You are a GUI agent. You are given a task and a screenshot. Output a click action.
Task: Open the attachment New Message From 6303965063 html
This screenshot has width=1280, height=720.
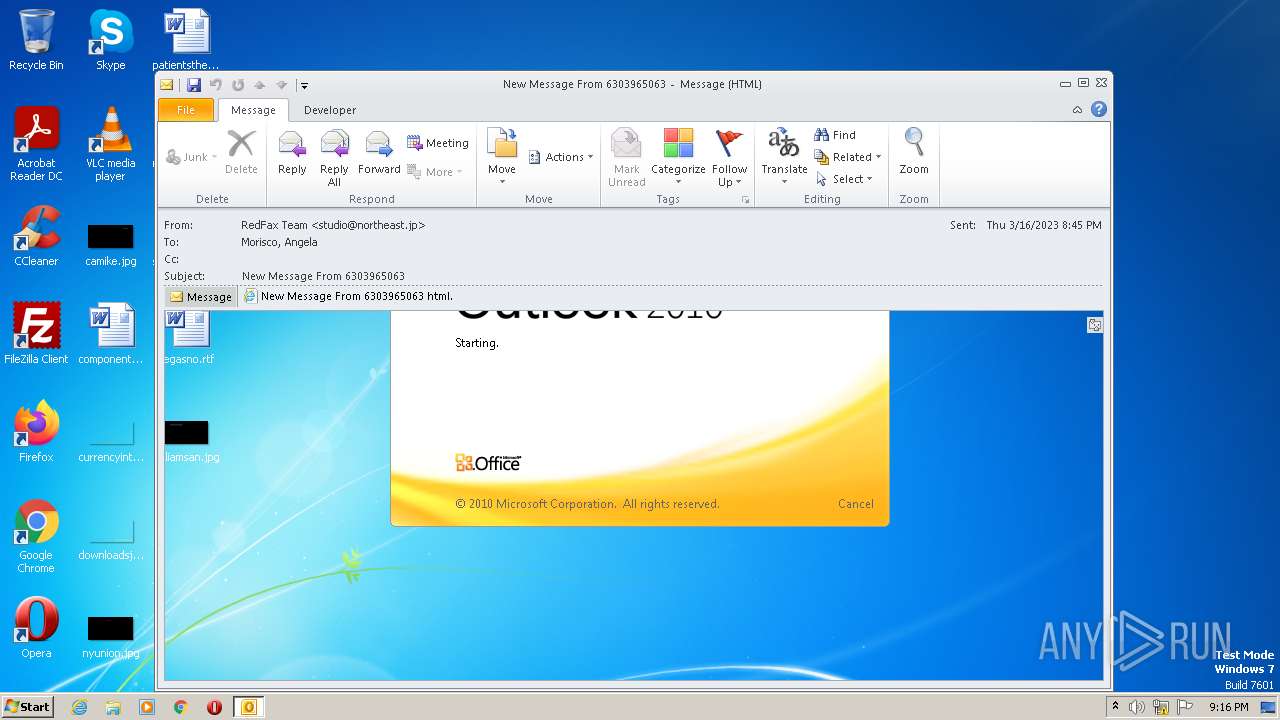pyautogui.click(x=348, y=296)
